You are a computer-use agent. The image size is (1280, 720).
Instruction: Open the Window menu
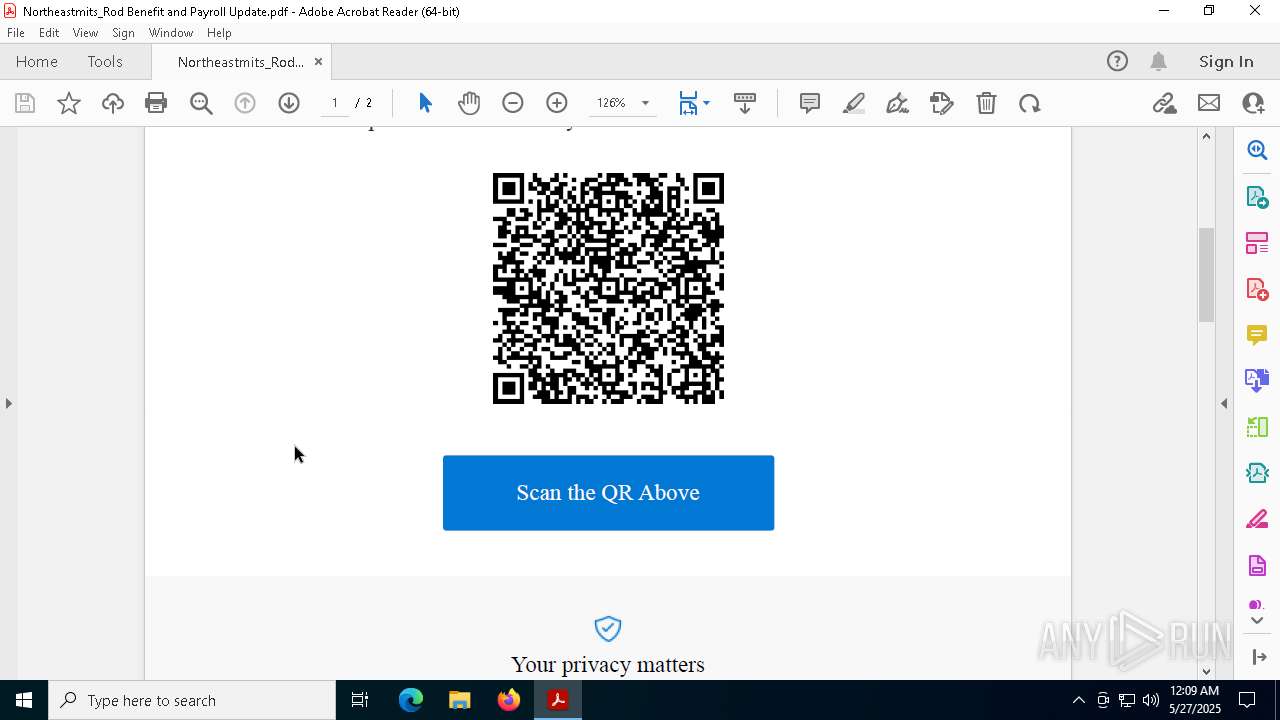point(171,33)
